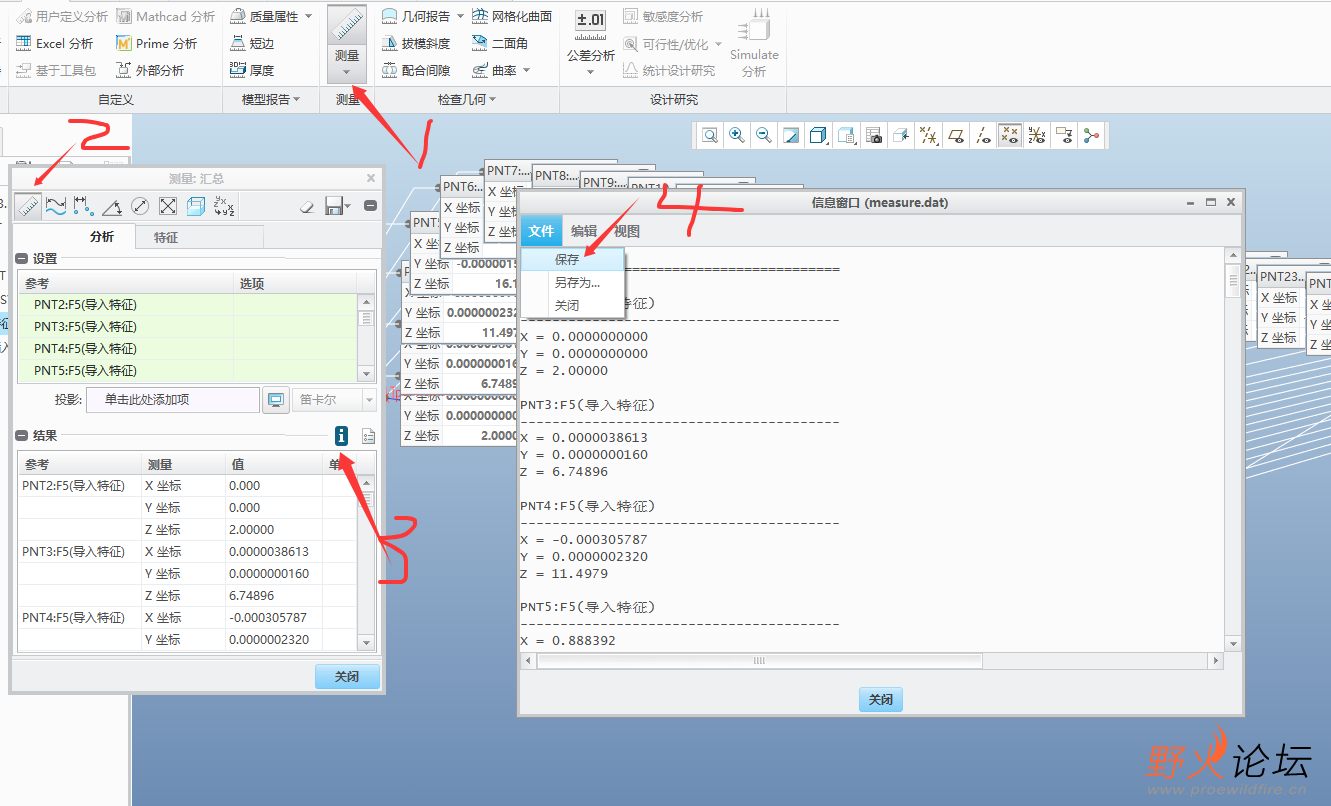Viewport: 1331px width, 806px height.
Task: Click the 关闭 button below the information window
Action: pos(879,699)
